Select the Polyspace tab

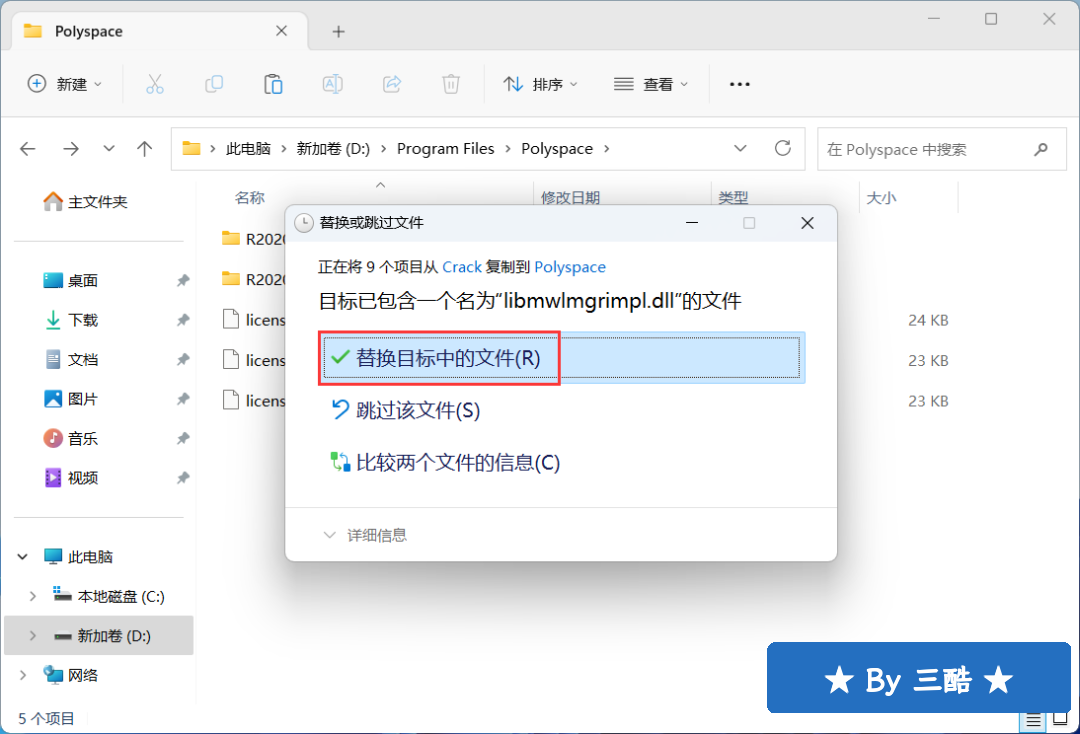(158, 32)
